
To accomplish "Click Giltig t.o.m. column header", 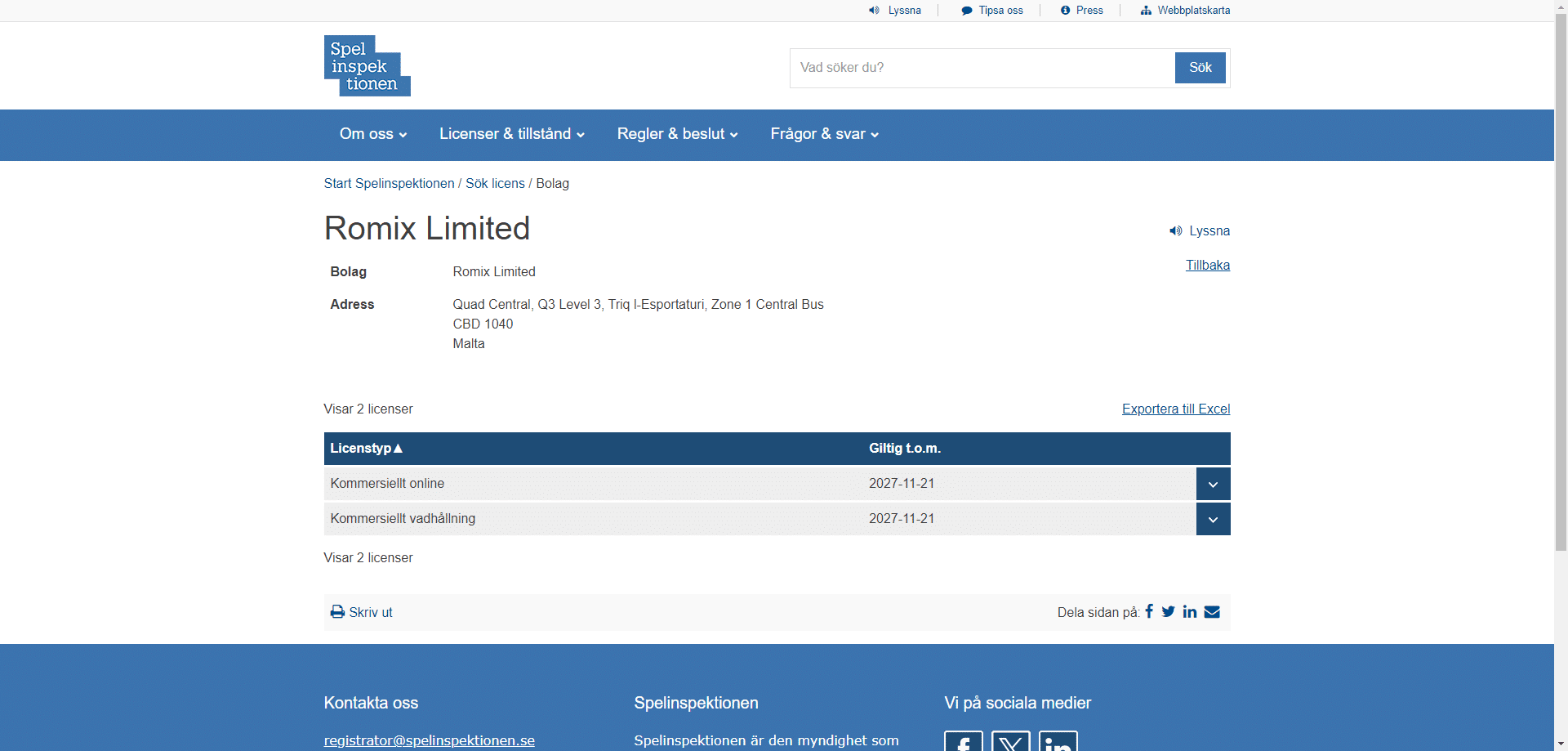I will (x=905, y=449).
